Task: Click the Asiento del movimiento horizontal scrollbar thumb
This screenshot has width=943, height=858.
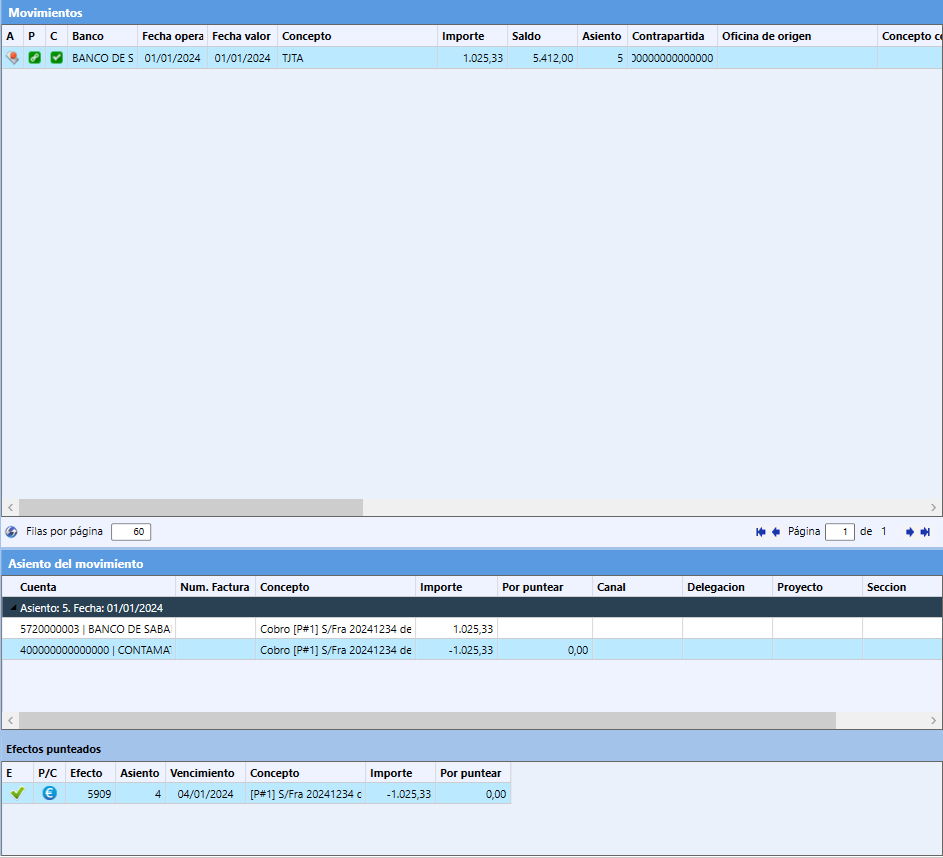Action: pos(427,720)
